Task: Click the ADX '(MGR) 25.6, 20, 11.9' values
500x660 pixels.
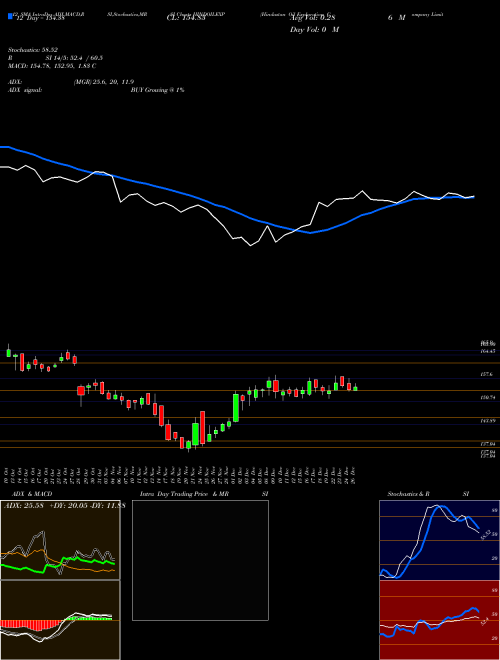Action: [104, 82]
